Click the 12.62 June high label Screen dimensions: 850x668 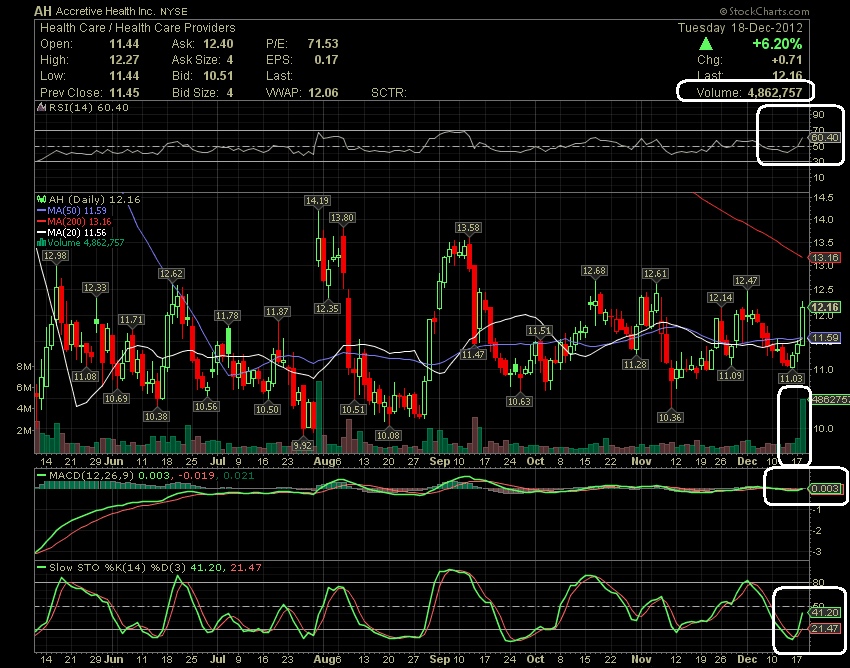click(171, 273)
